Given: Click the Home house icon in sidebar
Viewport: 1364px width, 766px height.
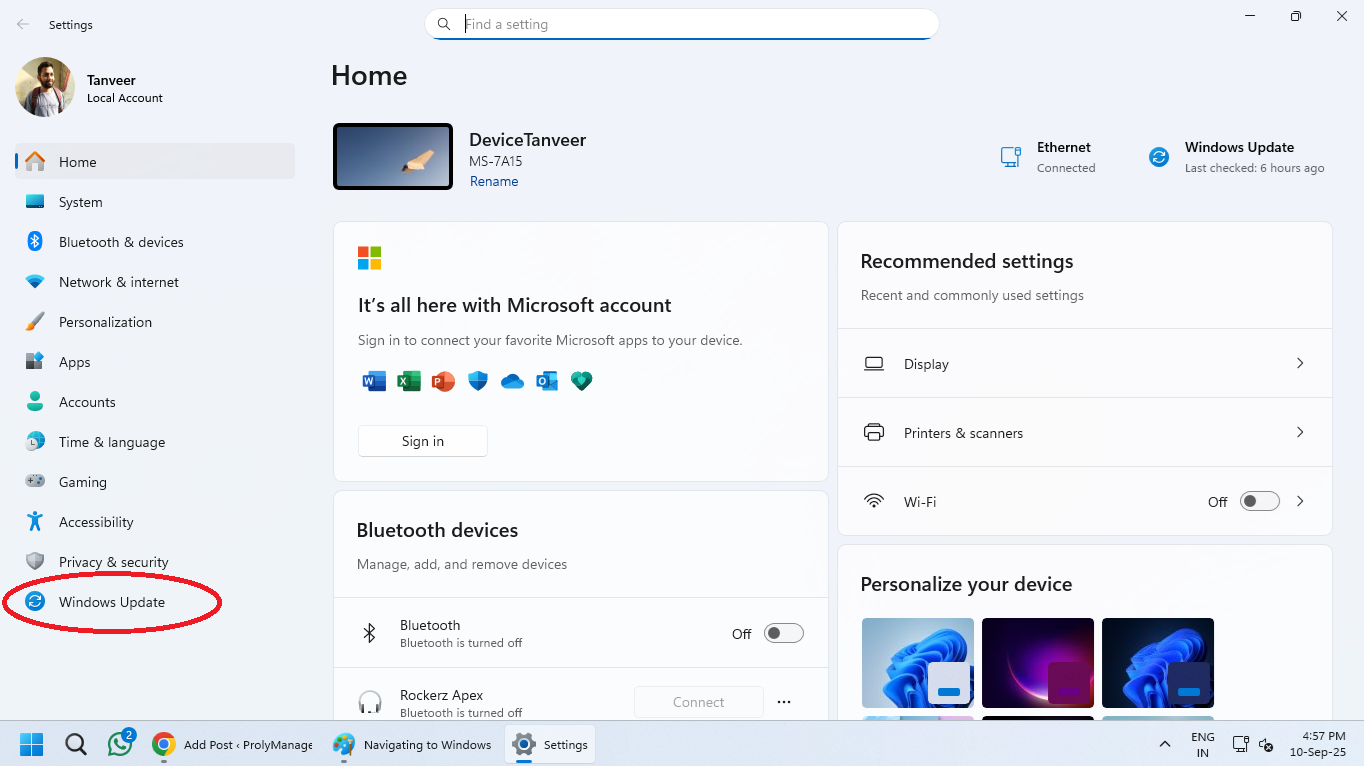Looking at the screenshot, I should coord(35,161).
